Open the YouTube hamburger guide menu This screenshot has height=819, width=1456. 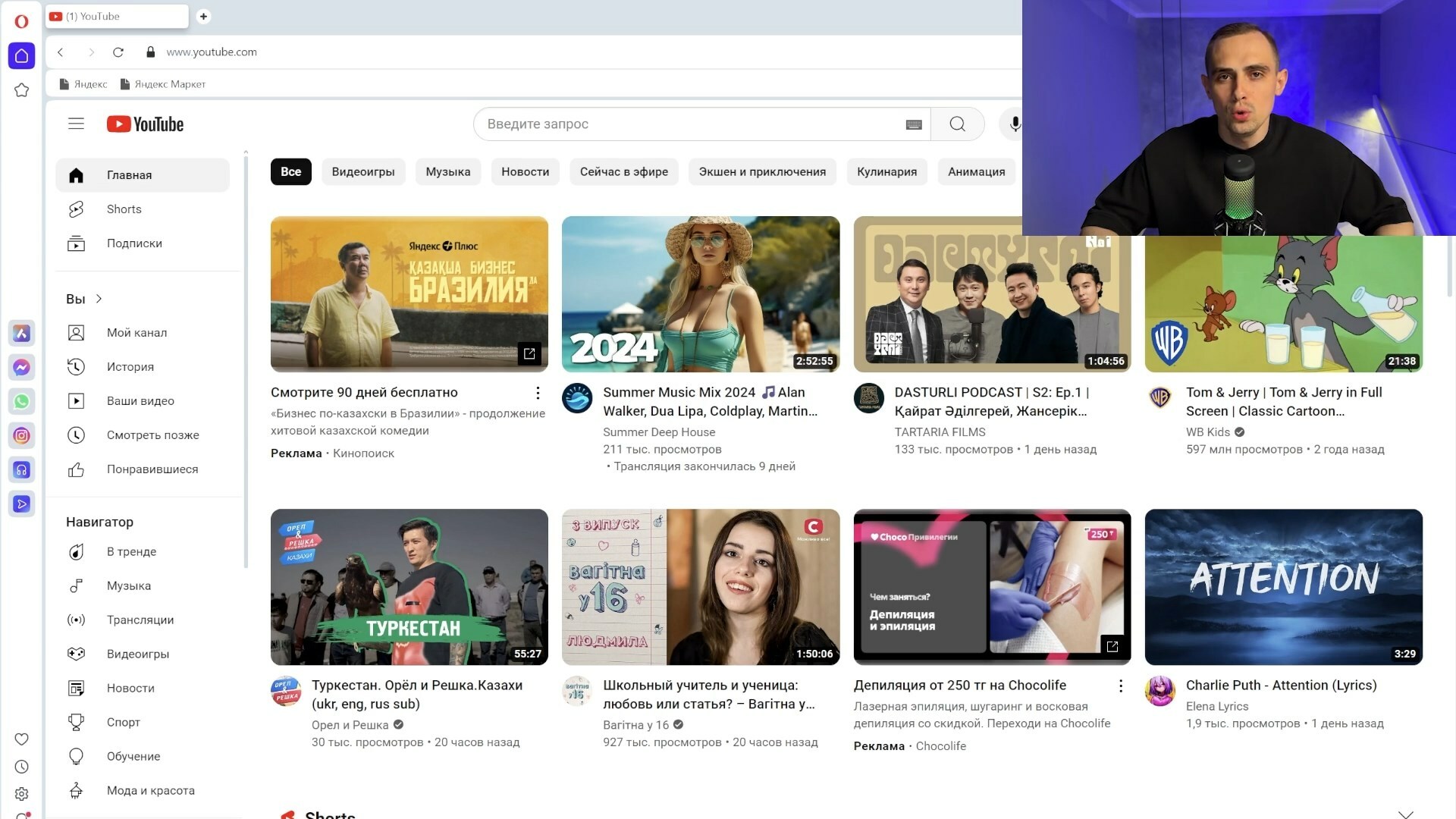tap(76, 124)
